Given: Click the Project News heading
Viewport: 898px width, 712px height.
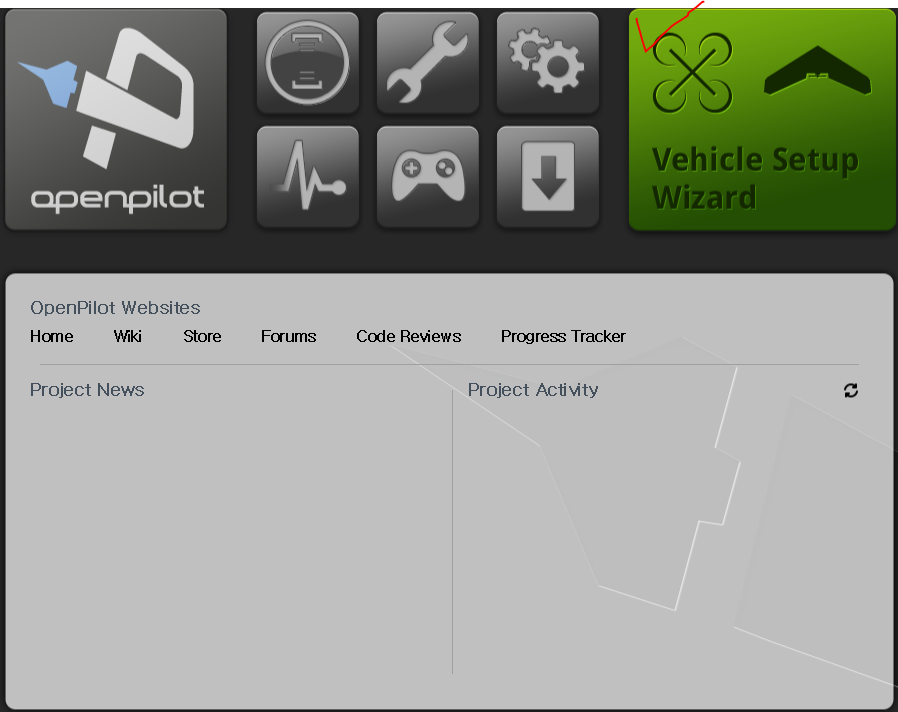Looking at the screenshot, I should click(x=87, y=390).
